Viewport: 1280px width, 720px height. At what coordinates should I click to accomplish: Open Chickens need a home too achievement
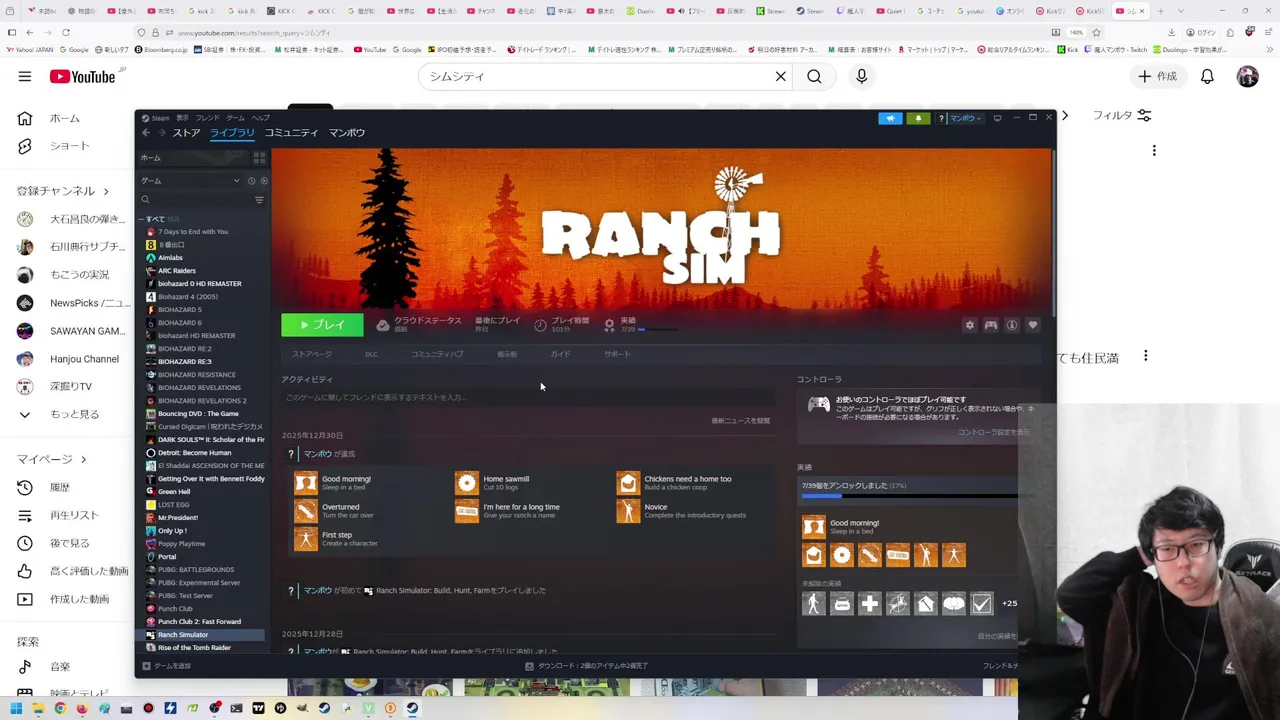[628, 483]
